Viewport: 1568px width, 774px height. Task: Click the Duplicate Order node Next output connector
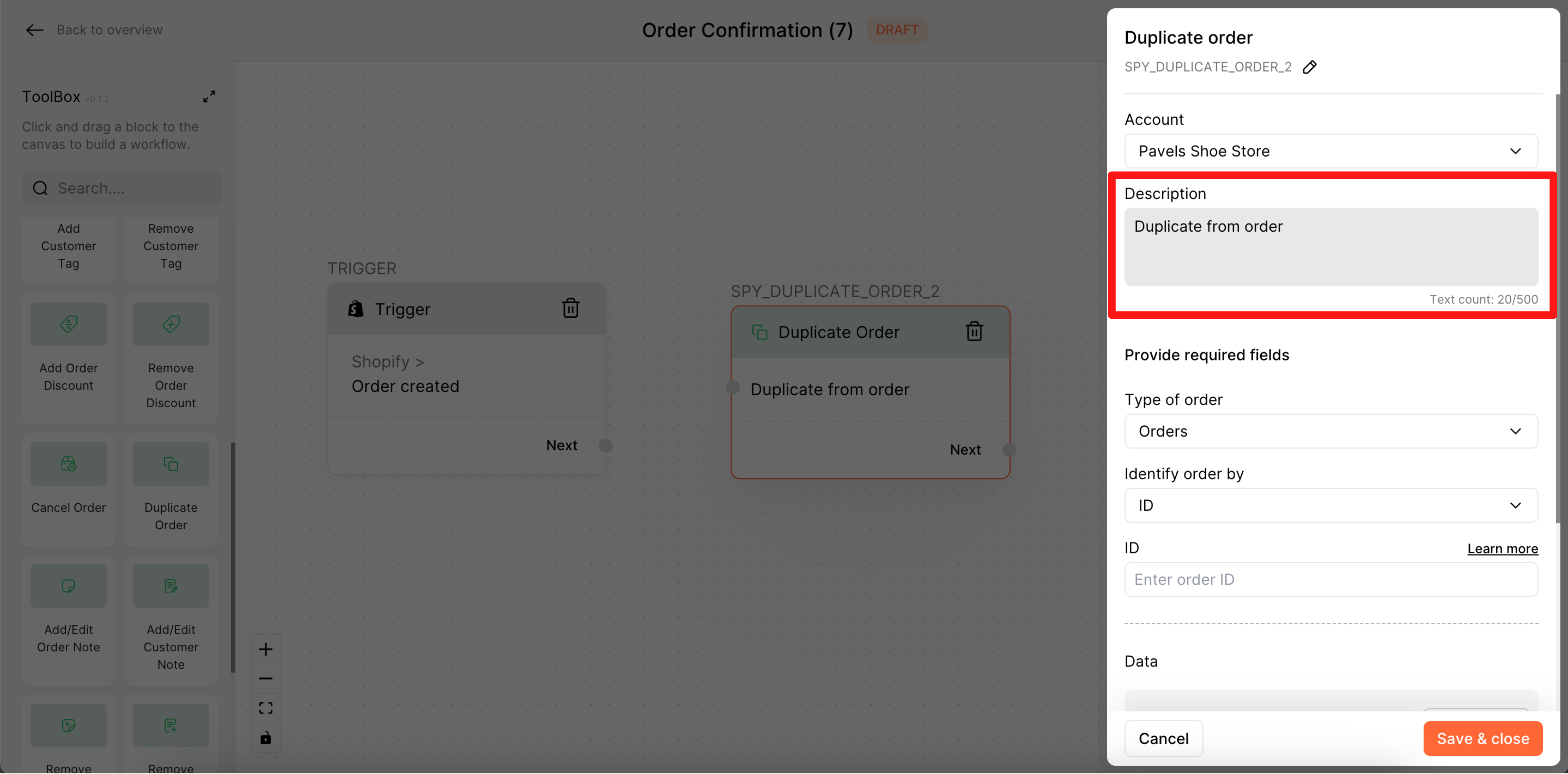[x=1009, y=450]
